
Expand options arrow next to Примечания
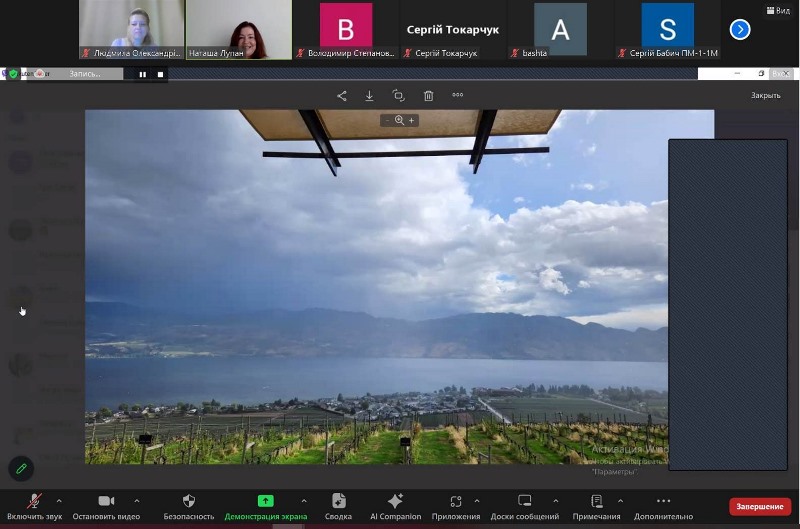620,501
